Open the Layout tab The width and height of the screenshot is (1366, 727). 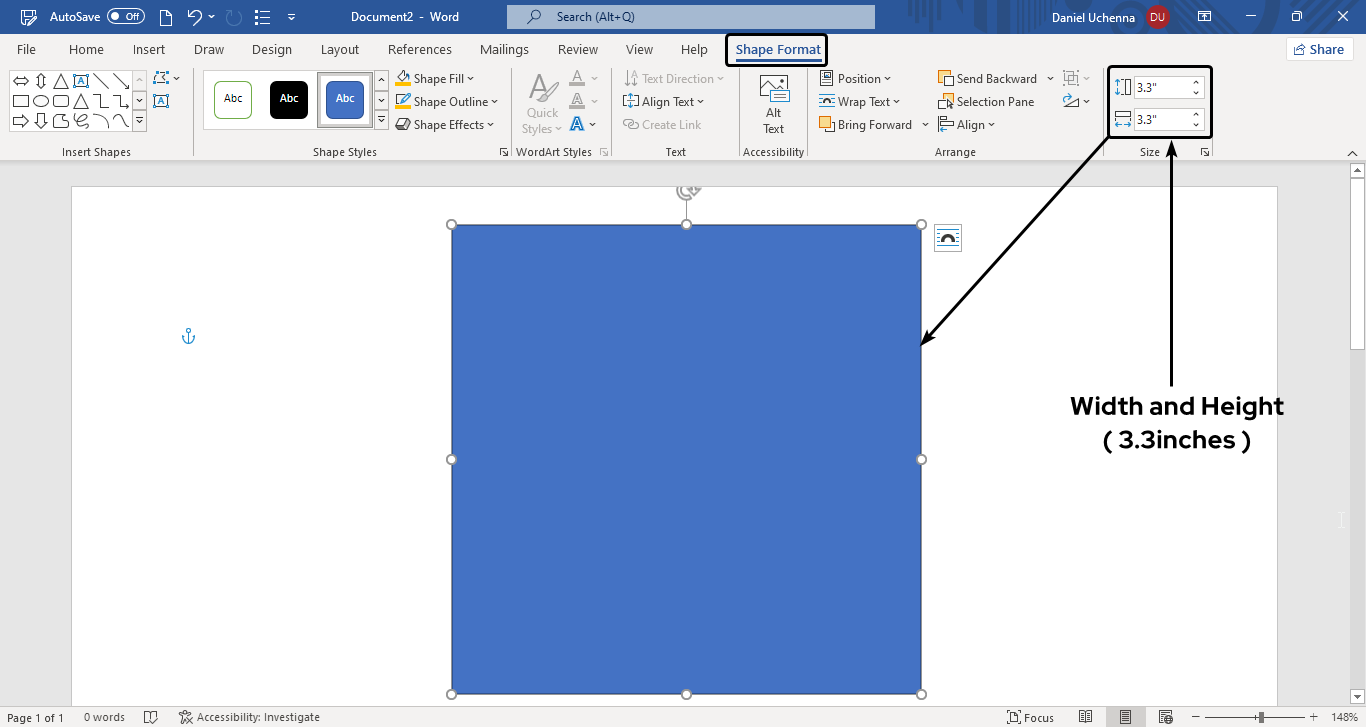click(339, 50)
